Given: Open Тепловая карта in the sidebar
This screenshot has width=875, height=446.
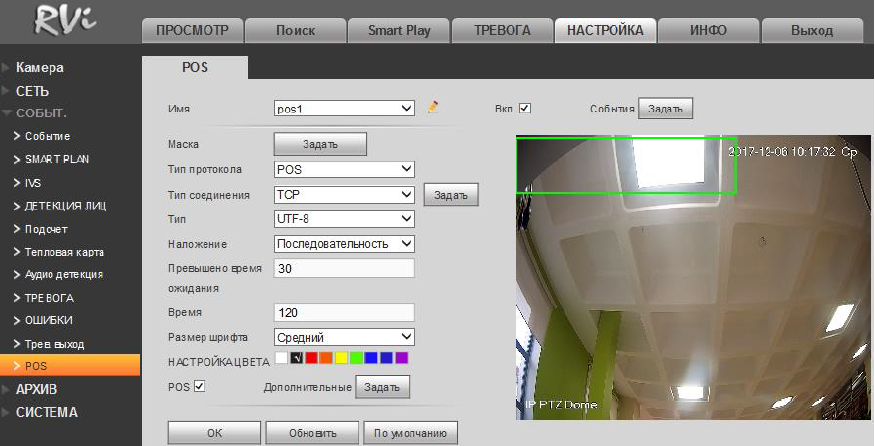Looking at the screenshot, I should click(64, 252).
